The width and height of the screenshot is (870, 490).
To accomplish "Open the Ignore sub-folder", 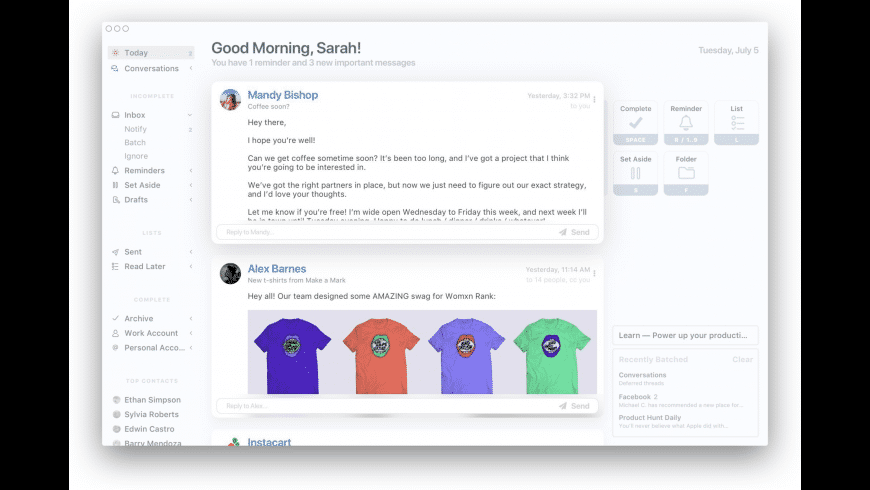I will click(x=136, y=156).
